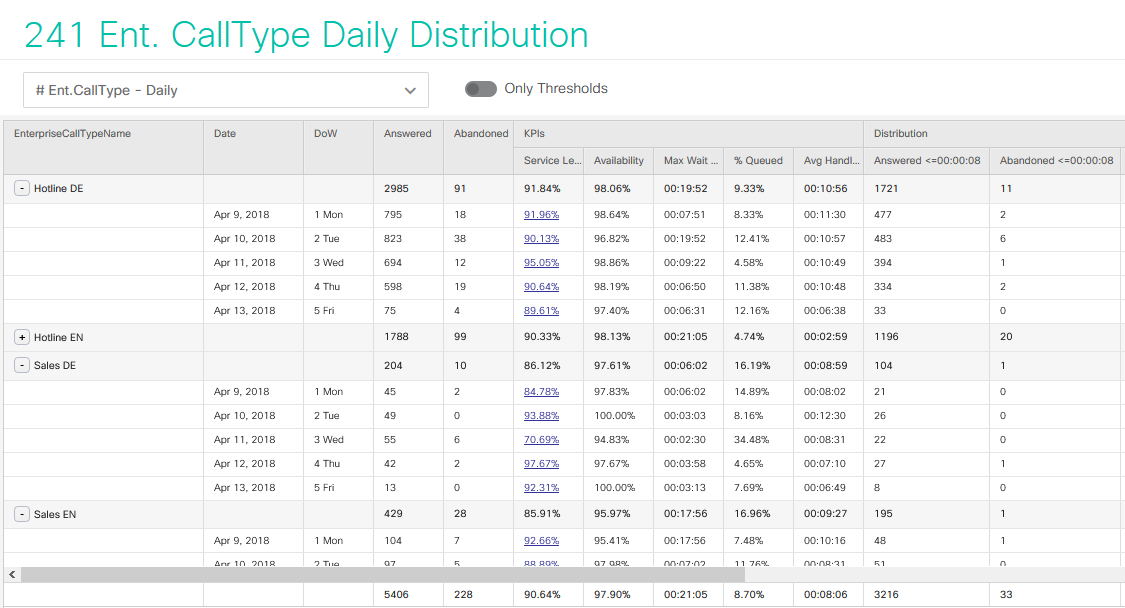Click the Availability column header

pos(618,161)
